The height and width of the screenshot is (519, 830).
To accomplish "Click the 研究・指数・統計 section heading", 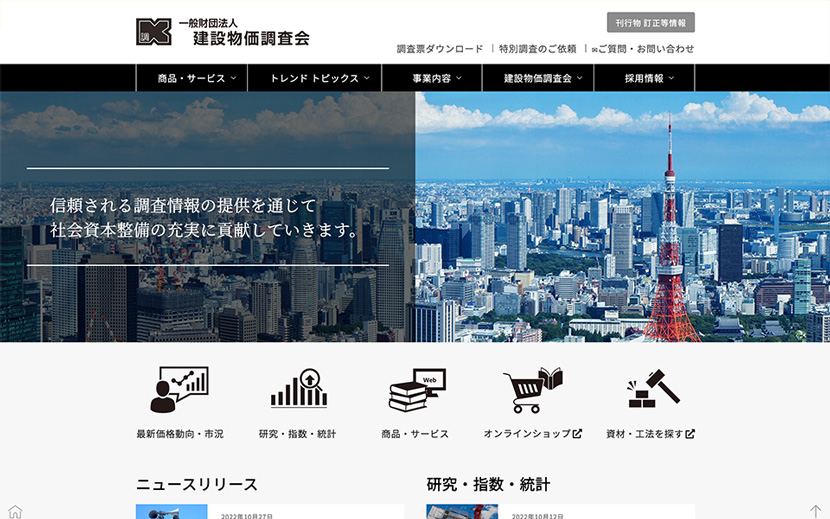I will coord(488,484).
